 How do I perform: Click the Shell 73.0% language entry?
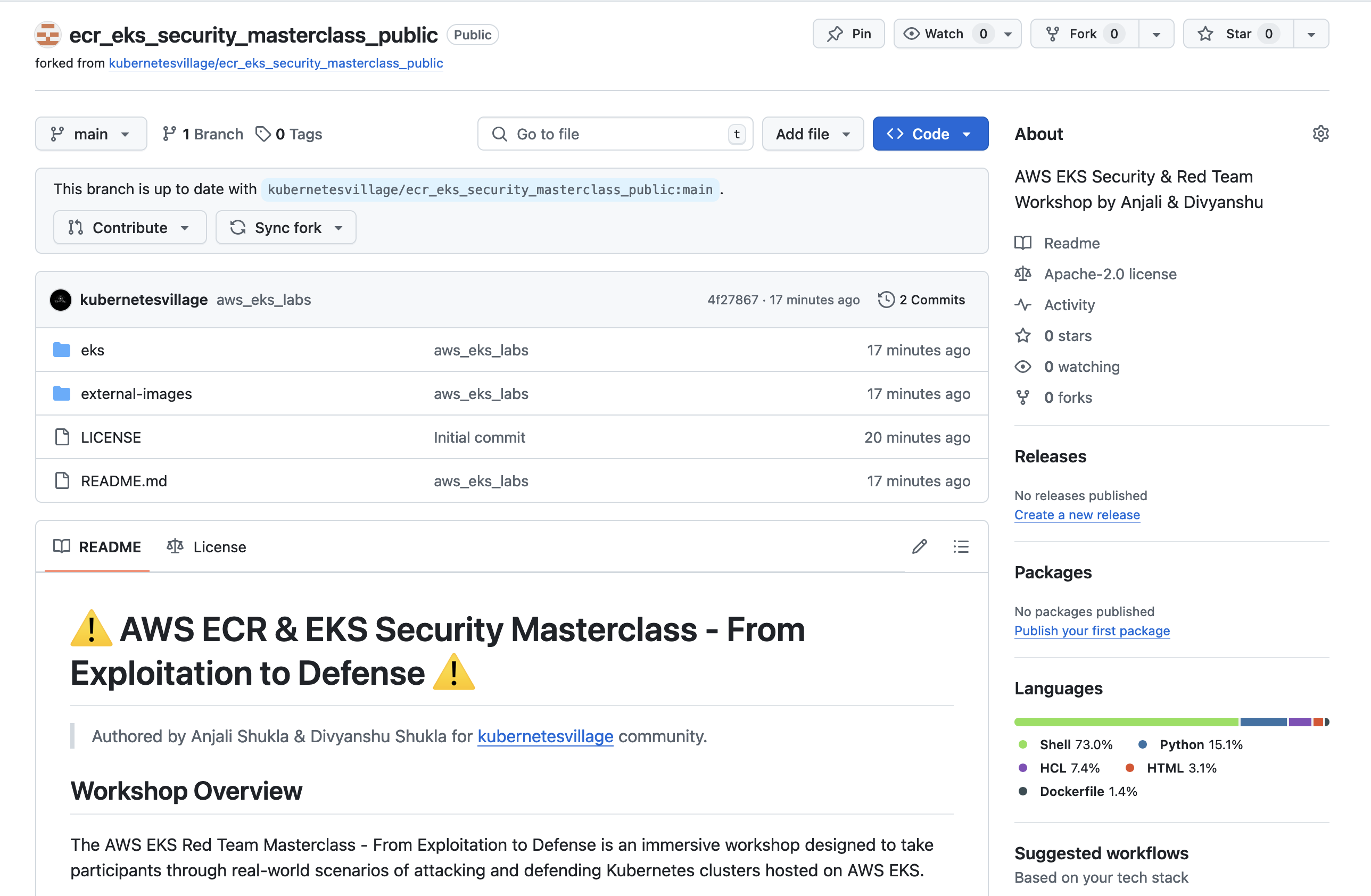[x=1066, y=744]
